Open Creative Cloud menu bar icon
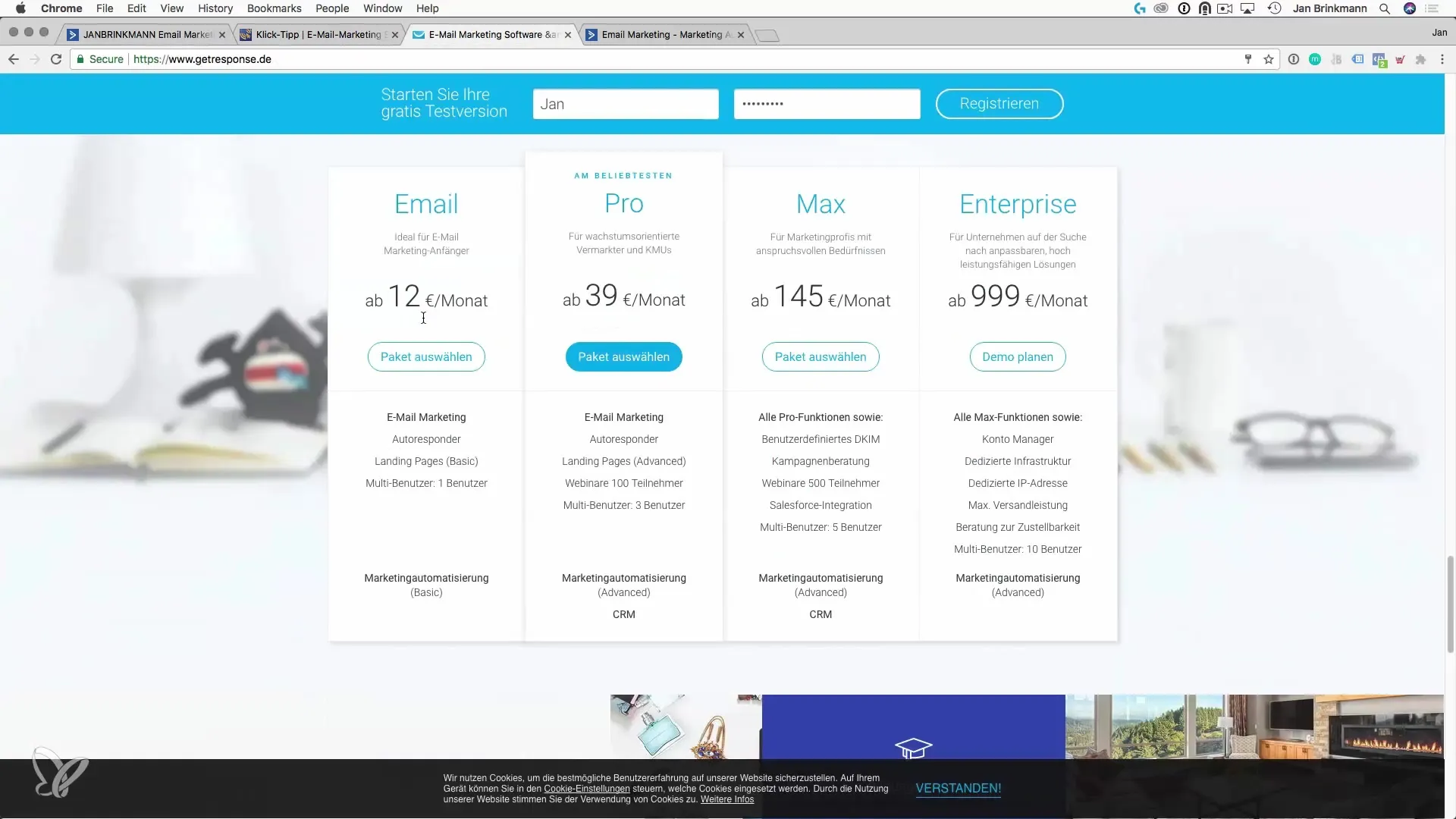This screenshot has height=819, width=1456. (1161, 8)
